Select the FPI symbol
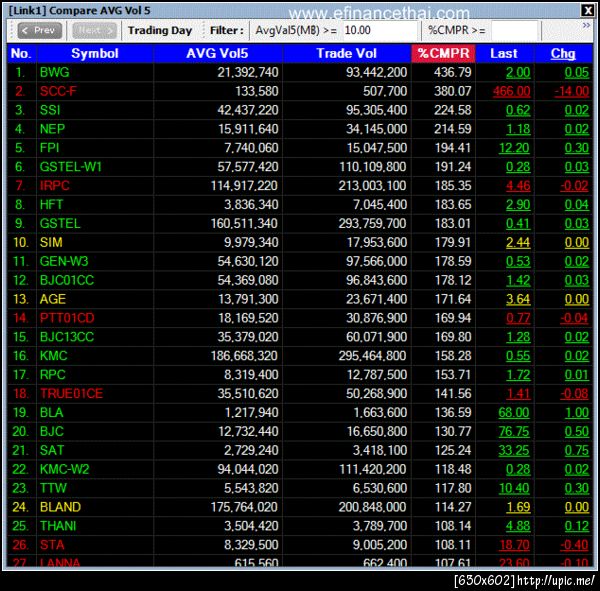The image size is (600, 591). [50, 148]
